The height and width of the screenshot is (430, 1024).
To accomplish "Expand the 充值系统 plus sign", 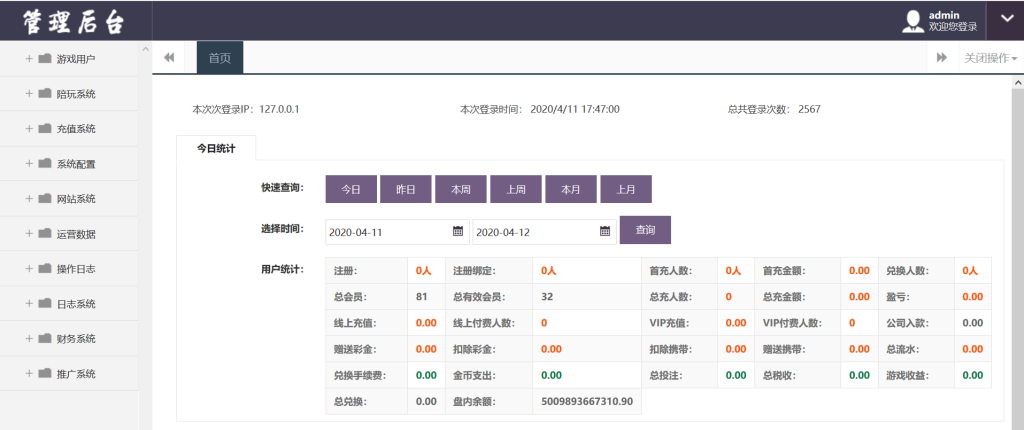I will click(29, 129).
